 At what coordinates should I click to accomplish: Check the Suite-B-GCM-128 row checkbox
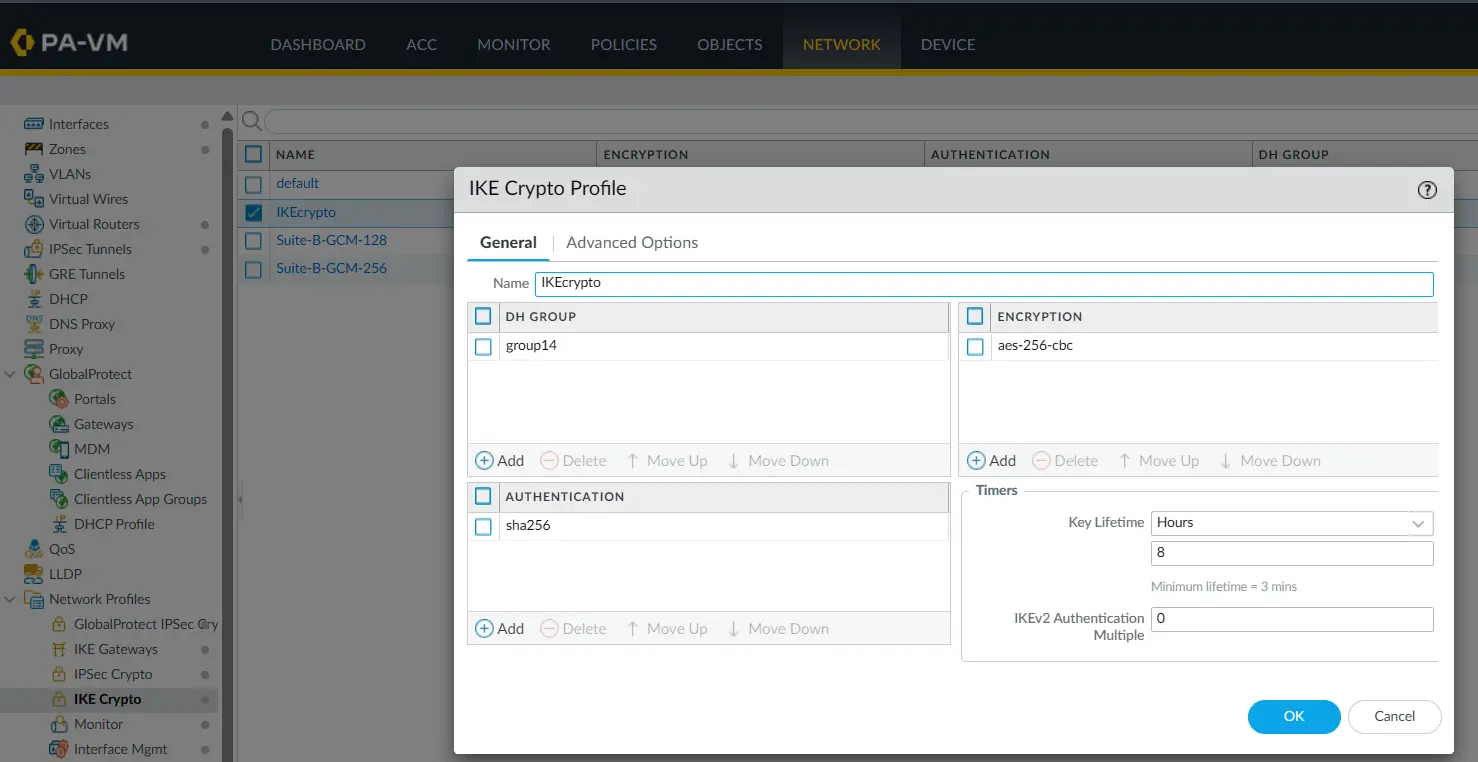[x=253, y=241]
